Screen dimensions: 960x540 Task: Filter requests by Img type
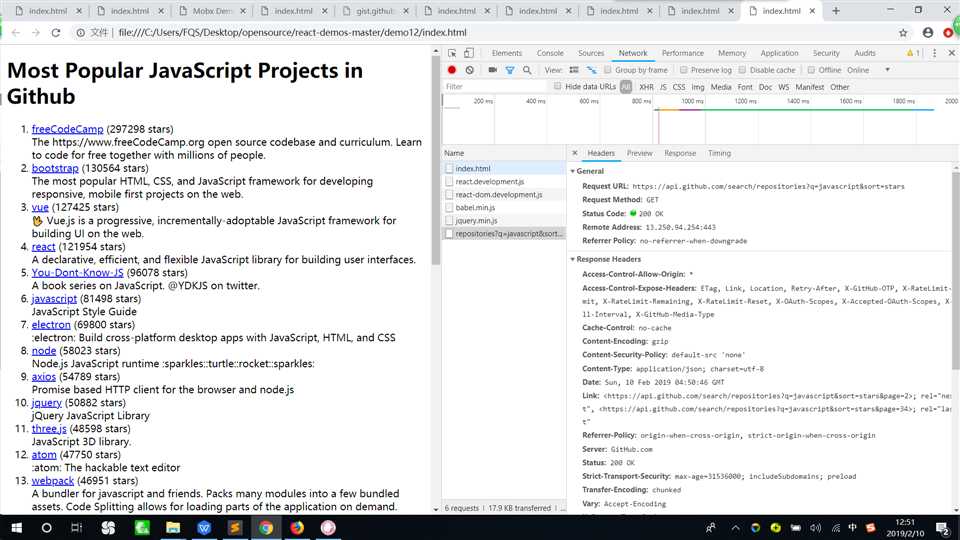[x=697, y=87]
